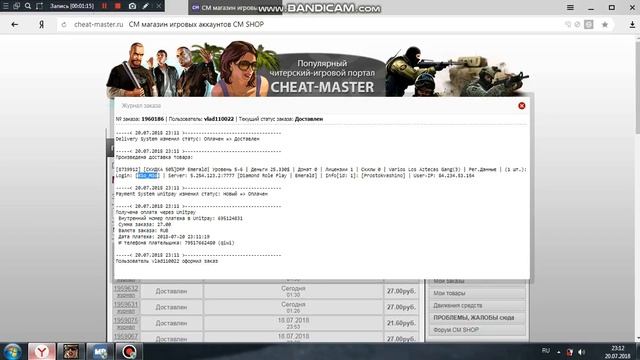The height and width of the screenshot is (360, 640).
Task: Bookmark the page with the star icon
Action: coord(605,24)
